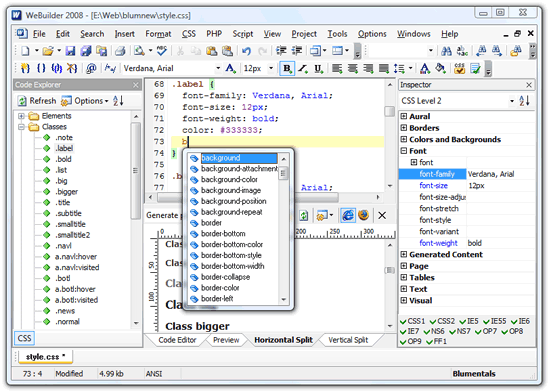549x392 pixels.
Task: Open the File menu
Action: click(x=39, y=34)
